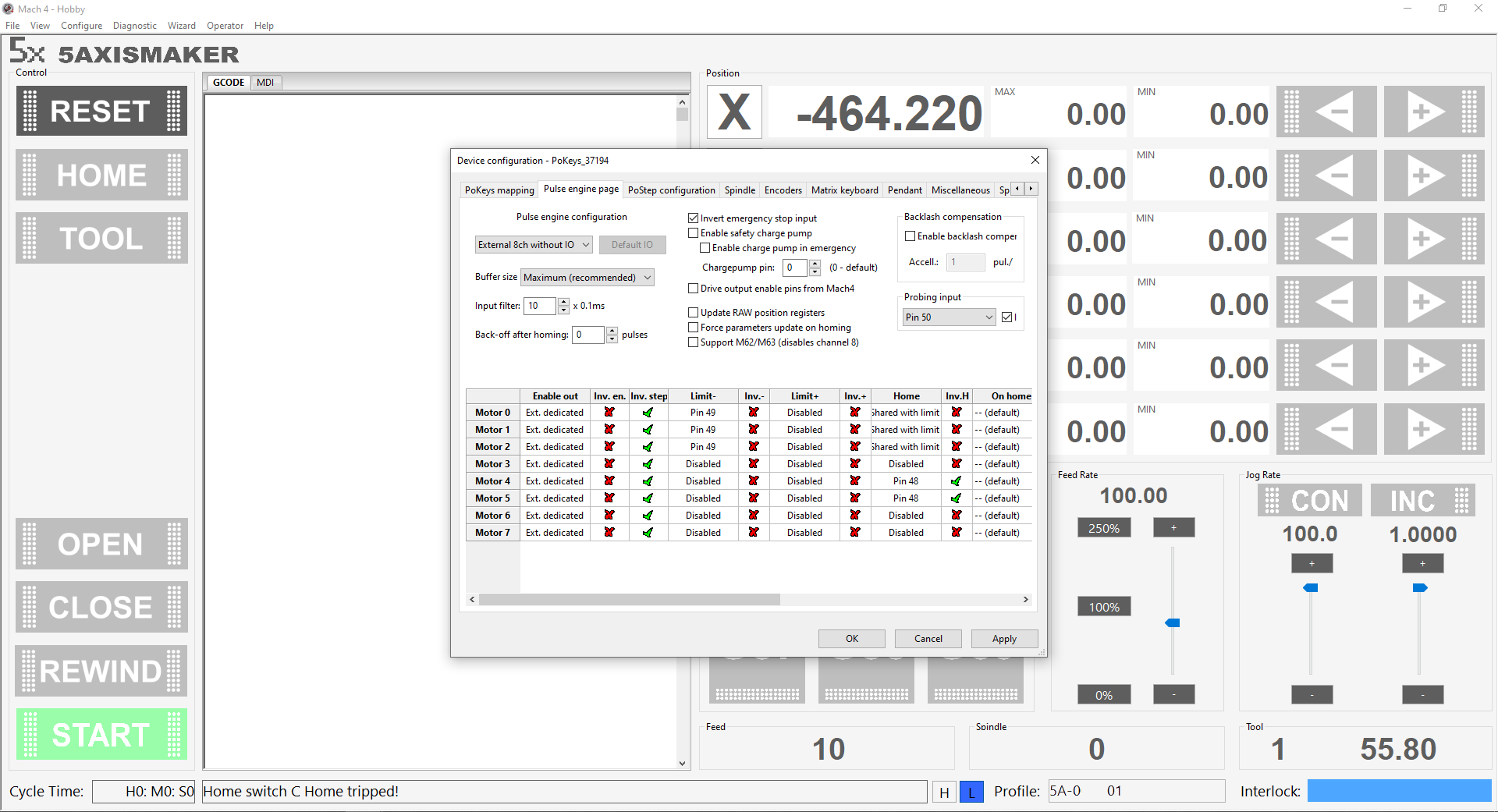Enable Support M62/M63 checkbox

pos(693,342)
